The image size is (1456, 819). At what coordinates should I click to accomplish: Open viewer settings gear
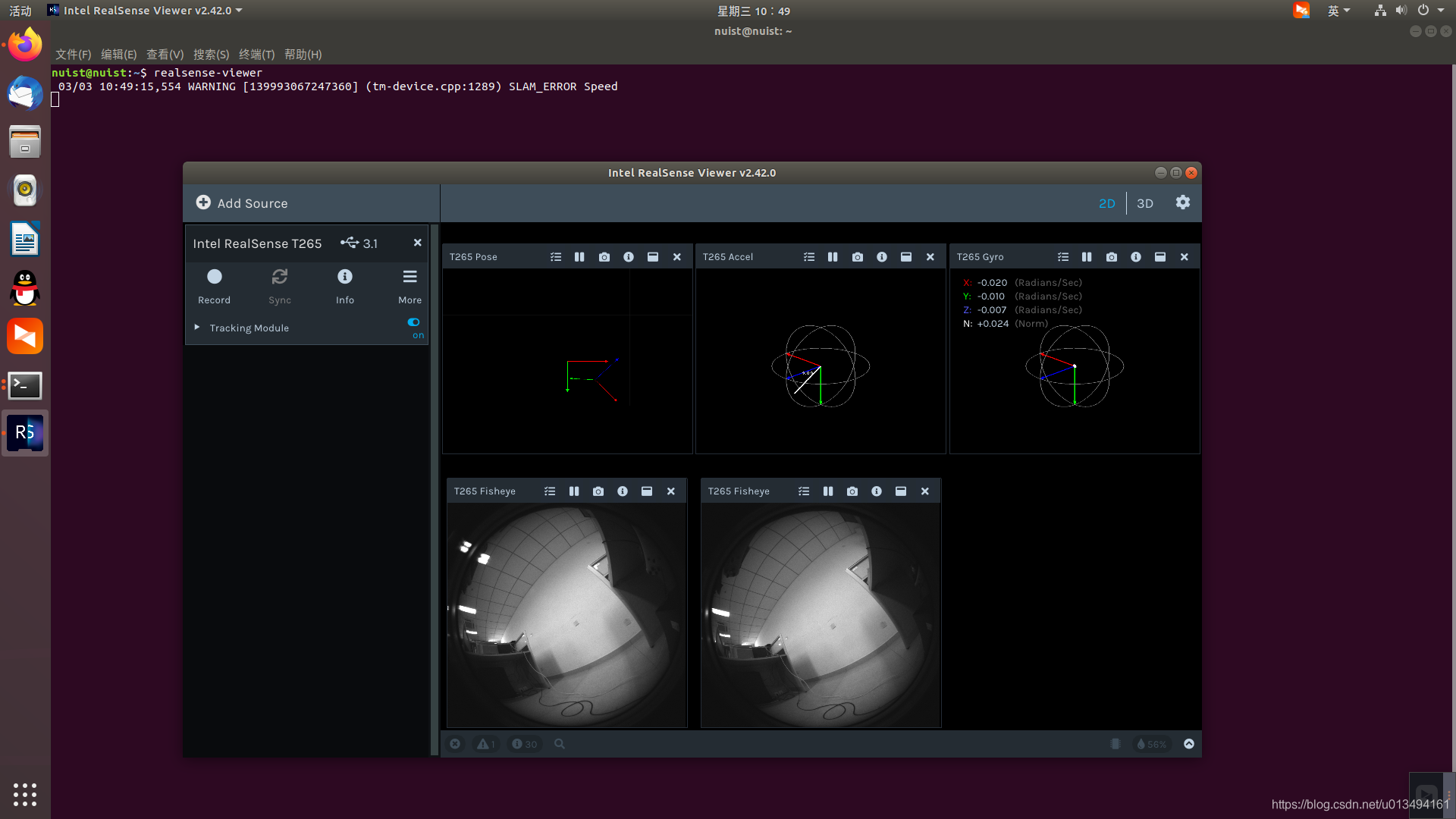(x=1182, y=202)
